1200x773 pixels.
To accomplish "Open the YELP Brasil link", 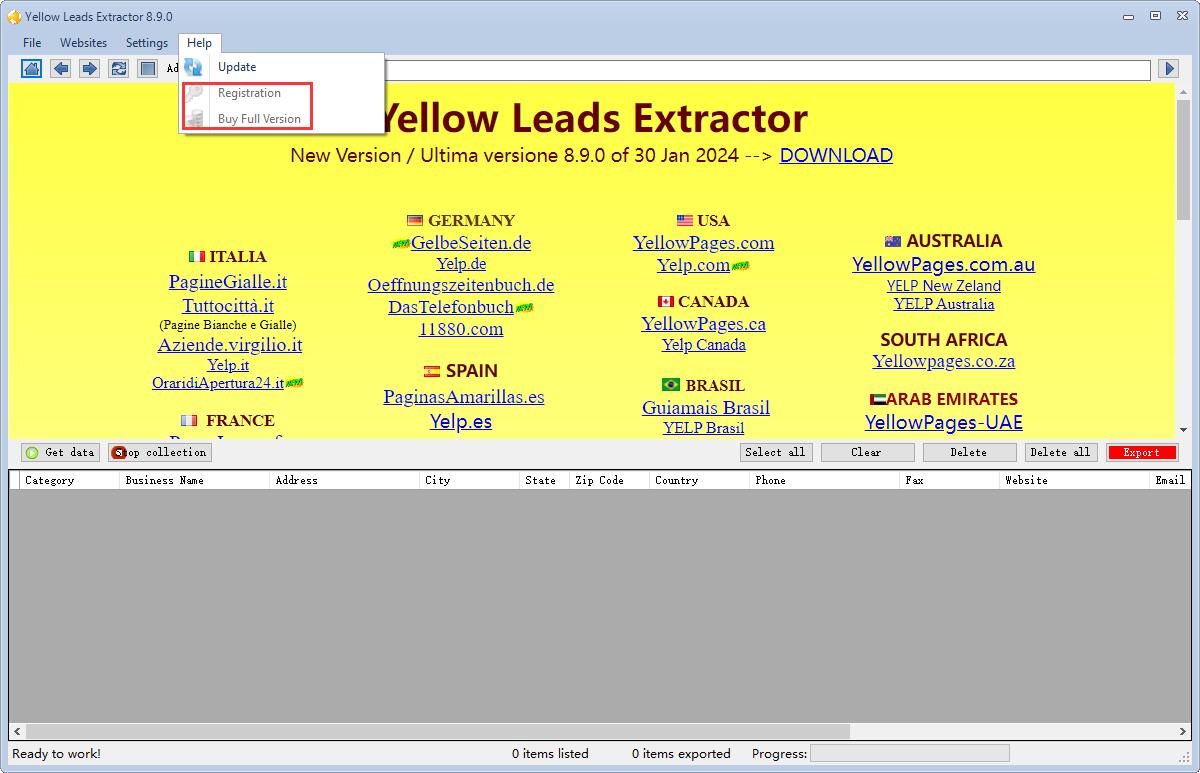I will click(x=704, y=428).
